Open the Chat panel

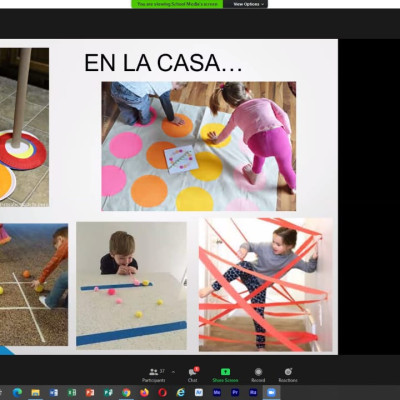[x=192, y=375]
